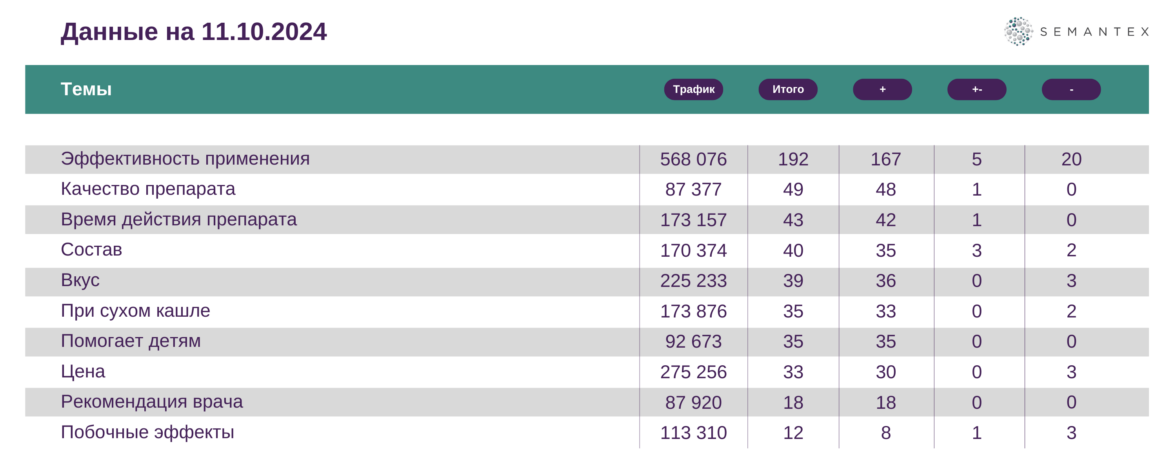Select the Эффективность применения row
The image size is (1176, 466).
185,159
